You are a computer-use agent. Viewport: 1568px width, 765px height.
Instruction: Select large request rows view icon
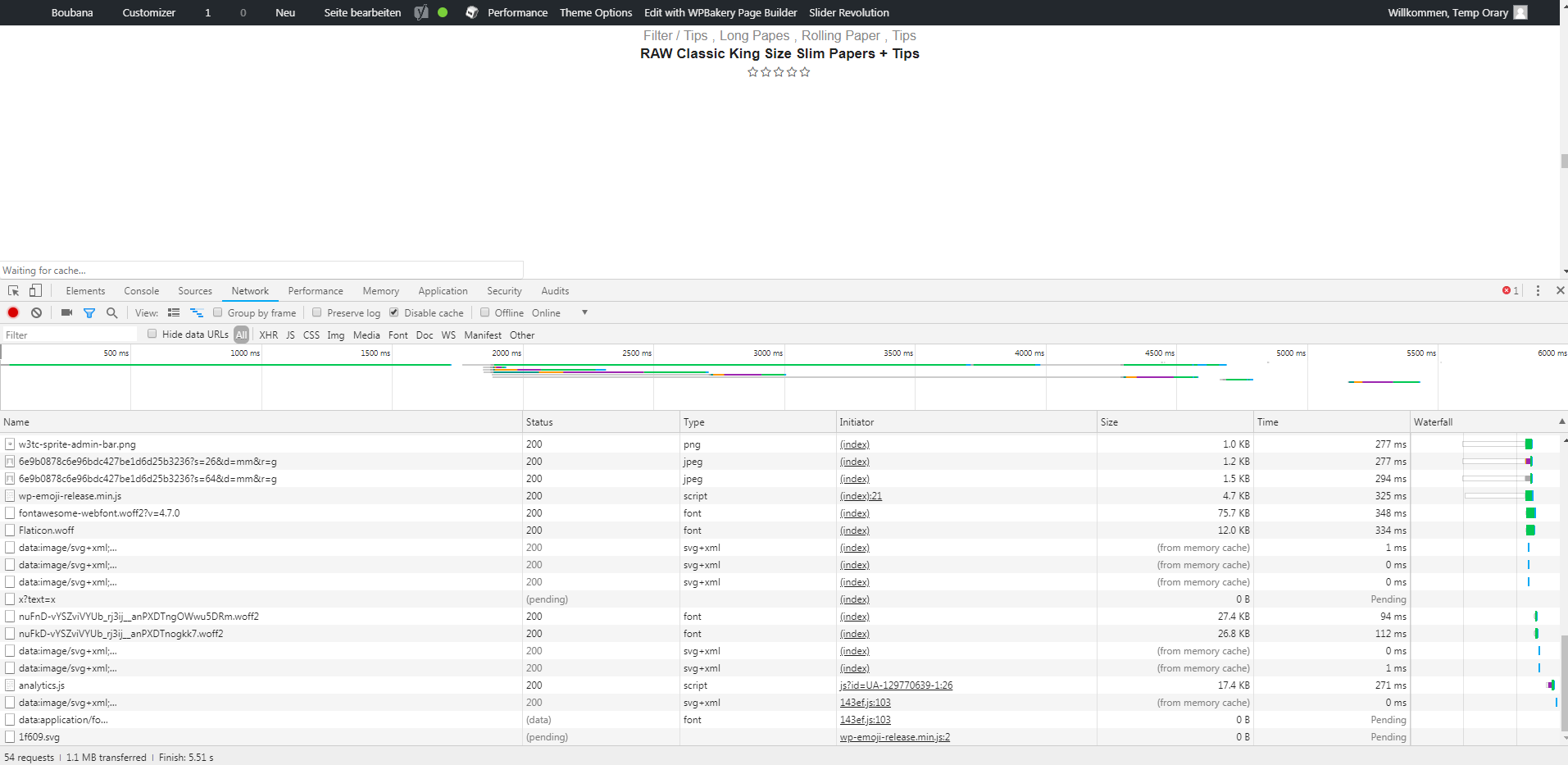click(x=174, y=312)
